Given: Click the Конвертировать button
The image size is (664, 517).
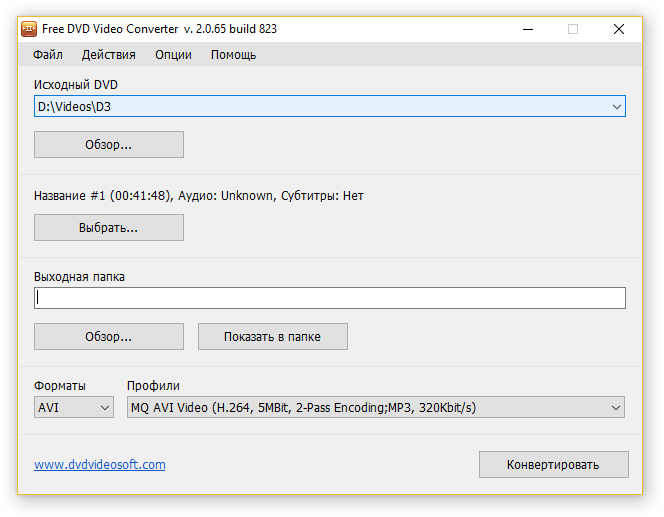Looking at the screenshot, I should 554,464.
